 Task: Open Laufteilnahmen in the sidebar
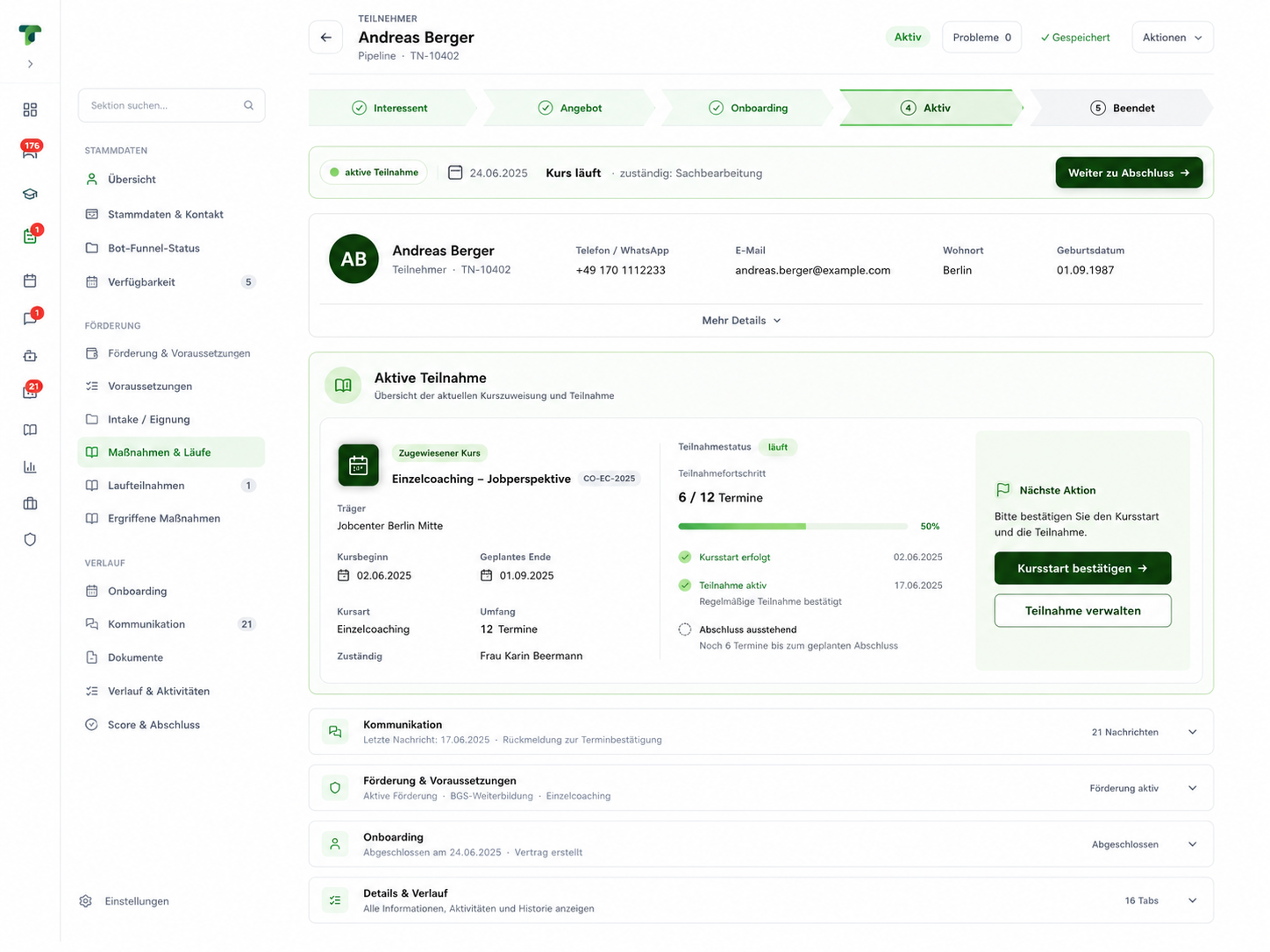[x=172, y=486]
